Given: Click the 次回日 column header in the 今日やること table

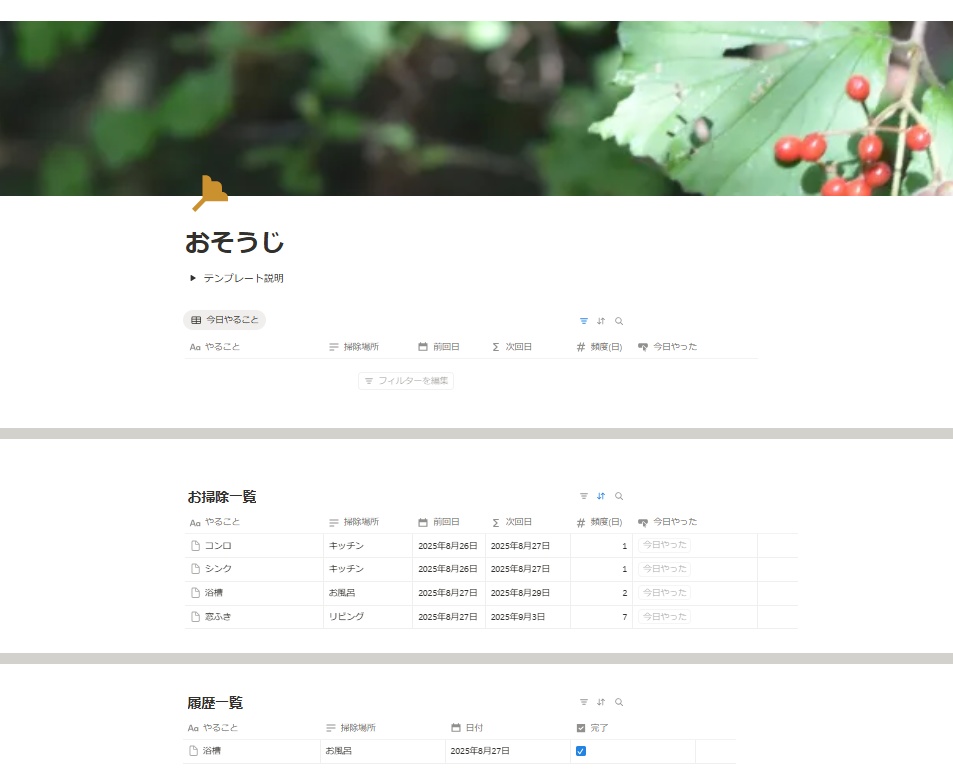Looking at the screenshot, I should (x=512, y=347).
